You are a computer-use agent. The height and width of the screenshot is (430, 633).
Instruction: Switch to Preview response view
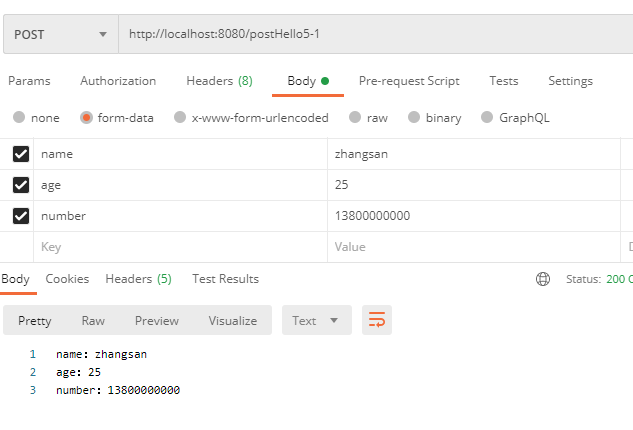[157, 320]
